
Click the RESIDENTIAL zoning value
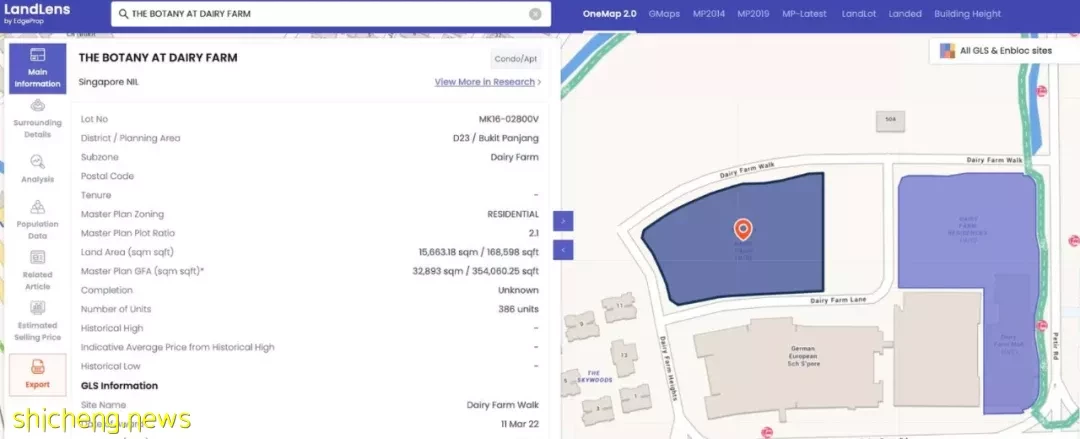513,214
